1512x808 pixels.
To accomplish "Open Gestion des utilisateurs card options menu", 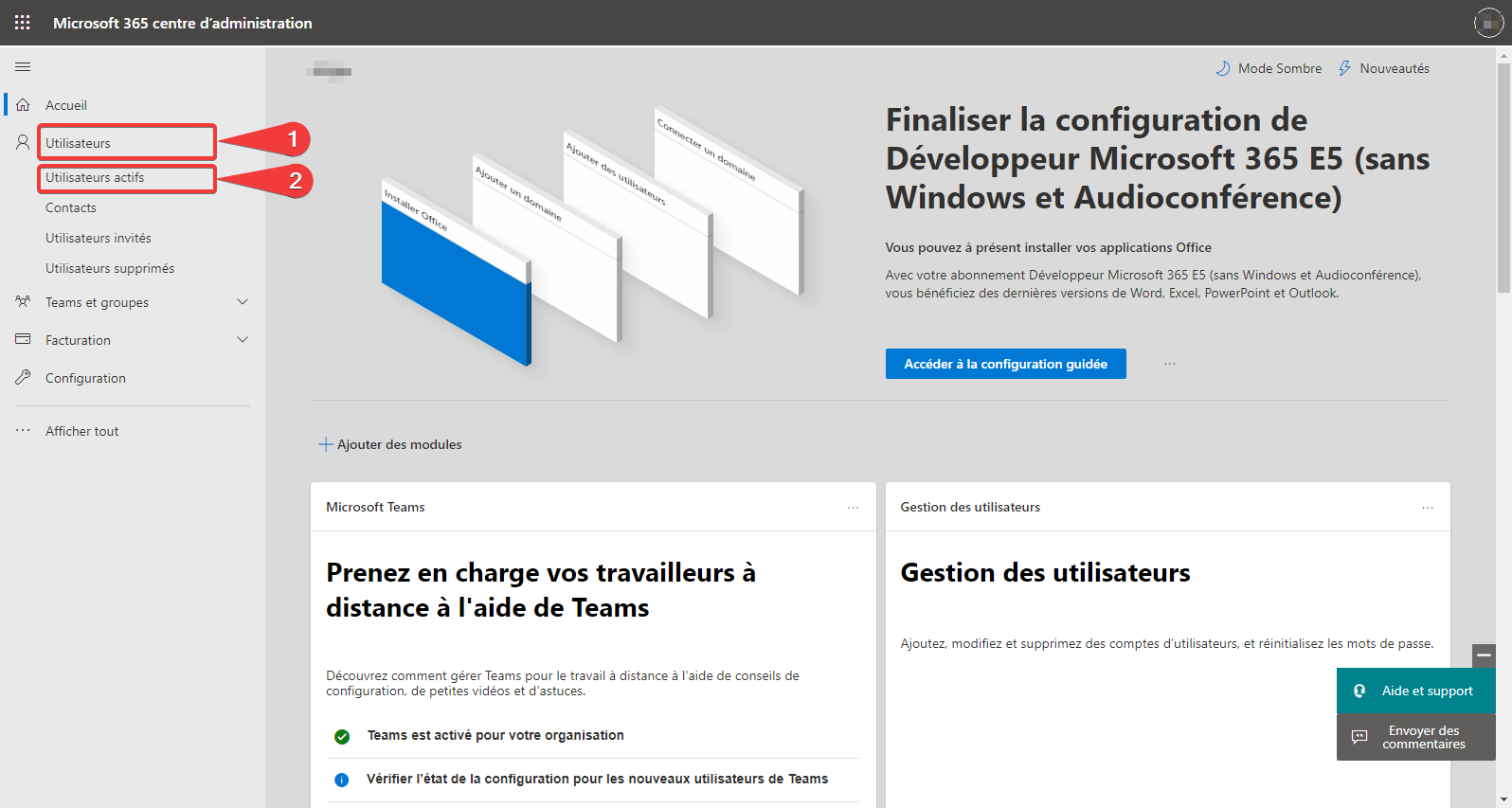I will 1428,508.
